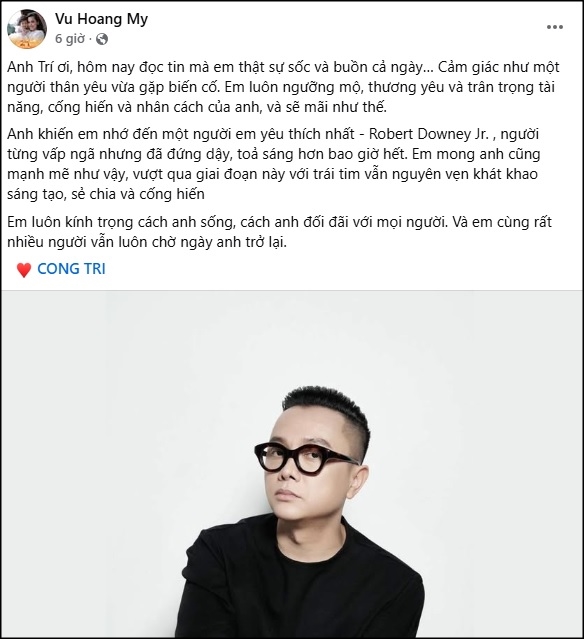Open the three-dot post options menu
This screenshot has width=584, height=639.
click(x=555, y=27)
